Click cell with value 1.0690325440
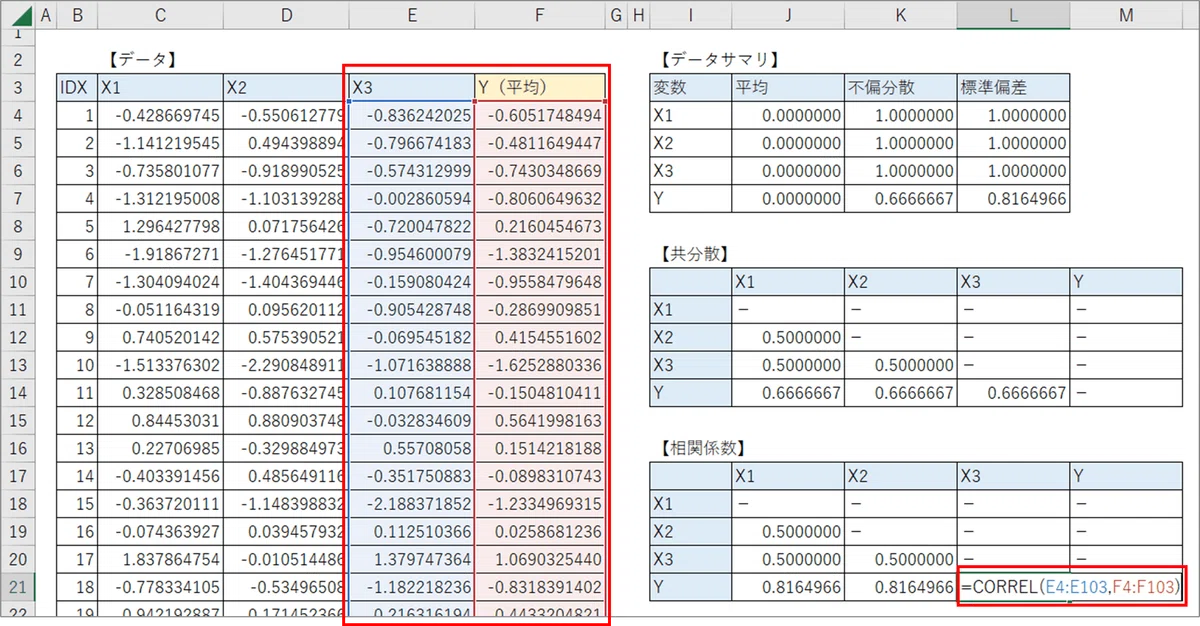Image resolution: width=1200 pixels, height=626 pixels. click(x=540, y=558)
